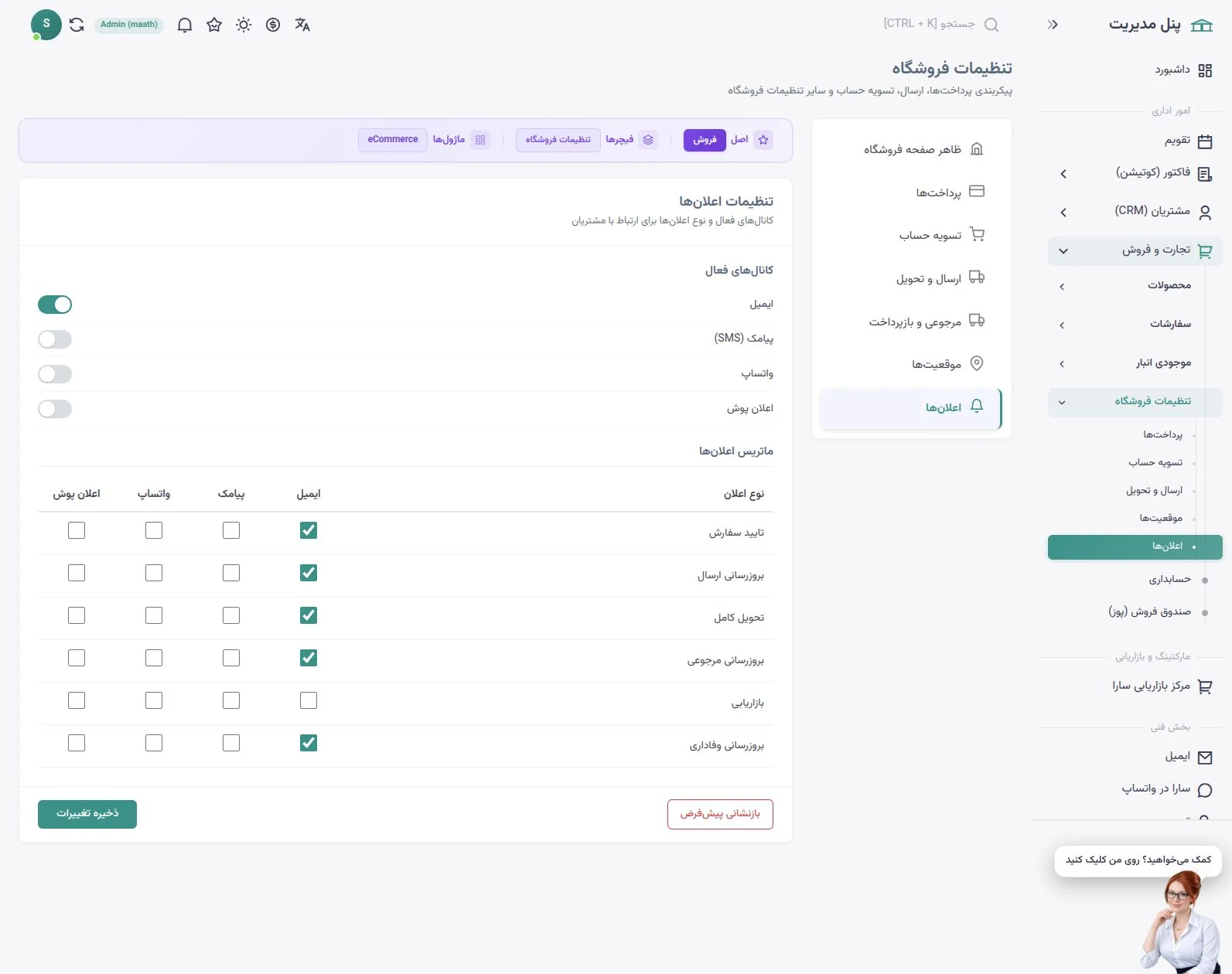Open مرجوعی و بازپرداخت settings tab
1232x974 pixels.
pos(912,322)
